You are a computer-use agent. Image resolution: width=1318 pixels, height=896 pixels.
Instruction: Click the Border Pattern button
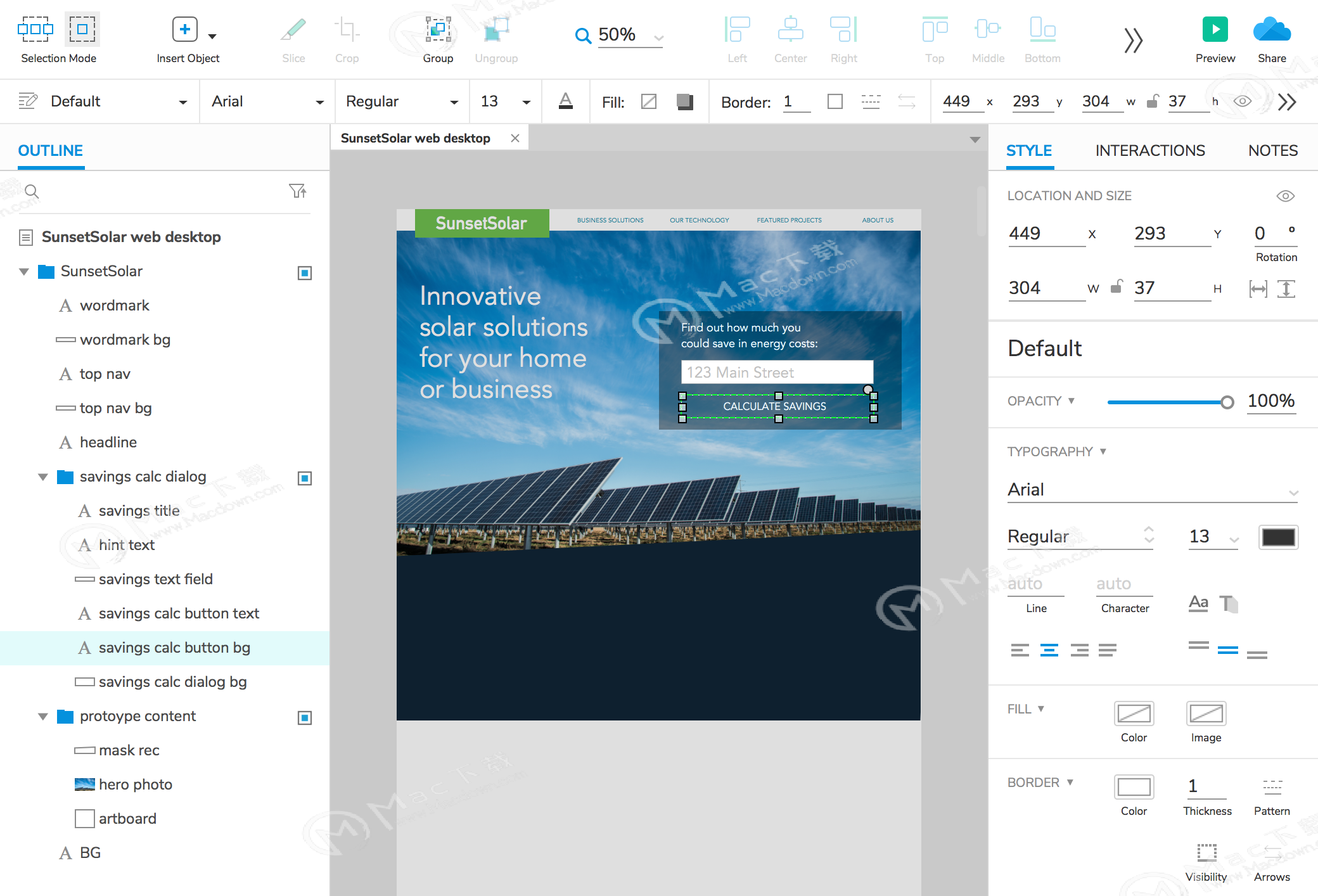click(x=1272, y=788)
